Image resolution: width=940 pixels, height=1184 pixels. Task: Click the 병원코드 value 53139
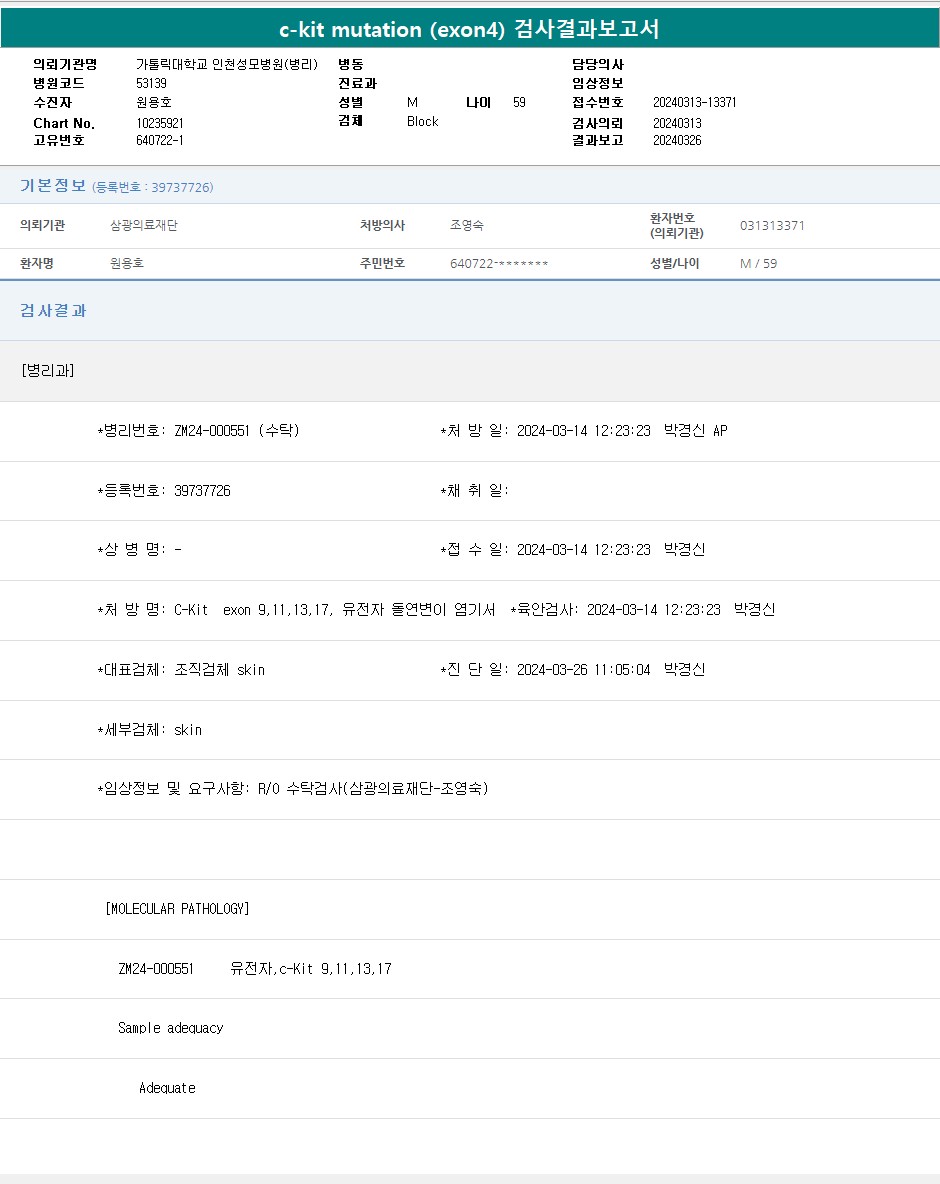[x=151, y=83]
